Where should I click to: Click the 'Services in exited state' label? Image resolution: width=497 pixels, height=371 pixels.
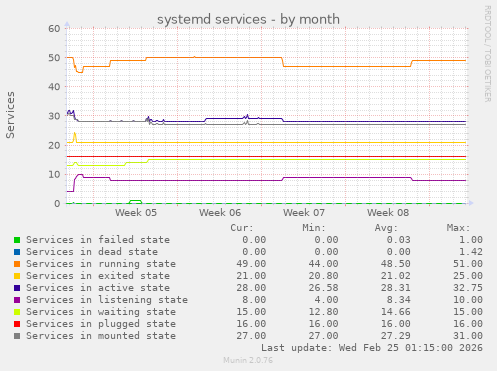[x=98, y=276]
